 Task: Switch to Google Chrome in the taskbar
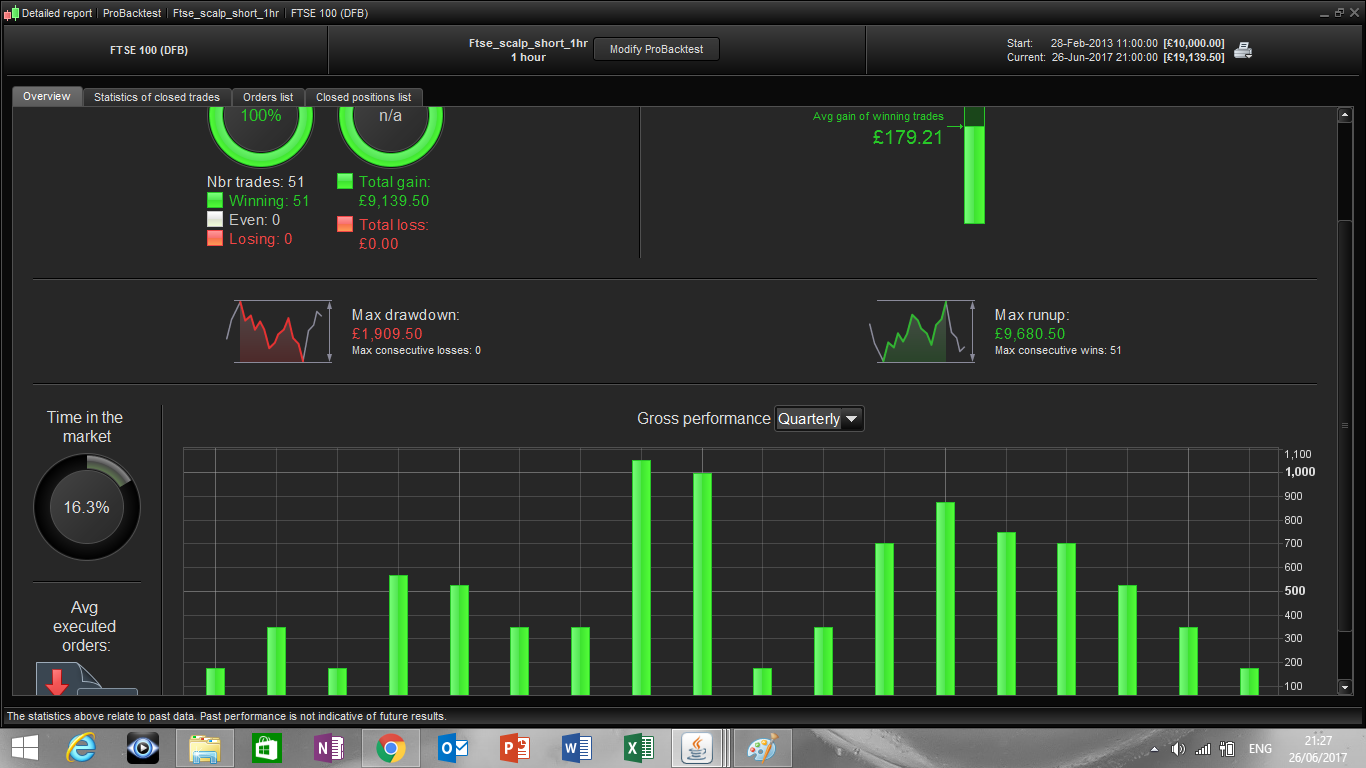pyautogui.click(x=390, y=748)
